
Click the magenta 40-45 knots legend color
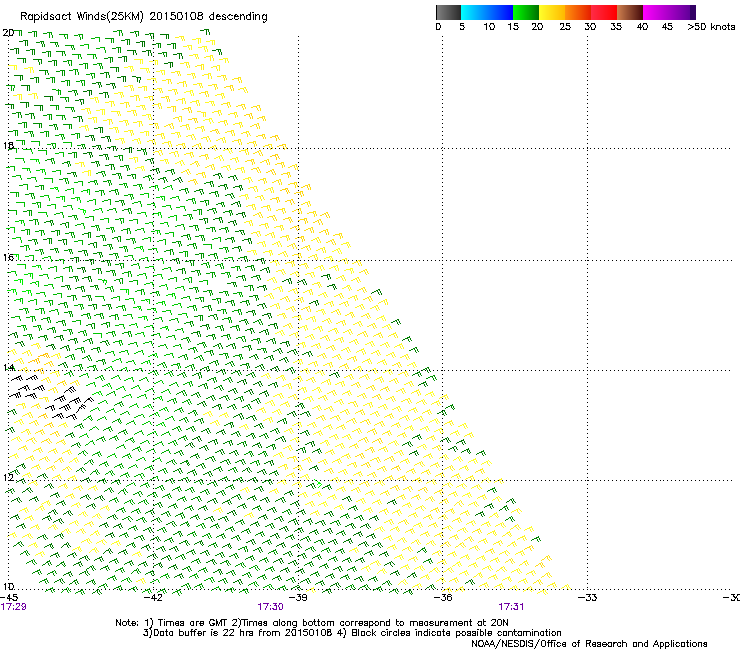click(x=656, y=12)
